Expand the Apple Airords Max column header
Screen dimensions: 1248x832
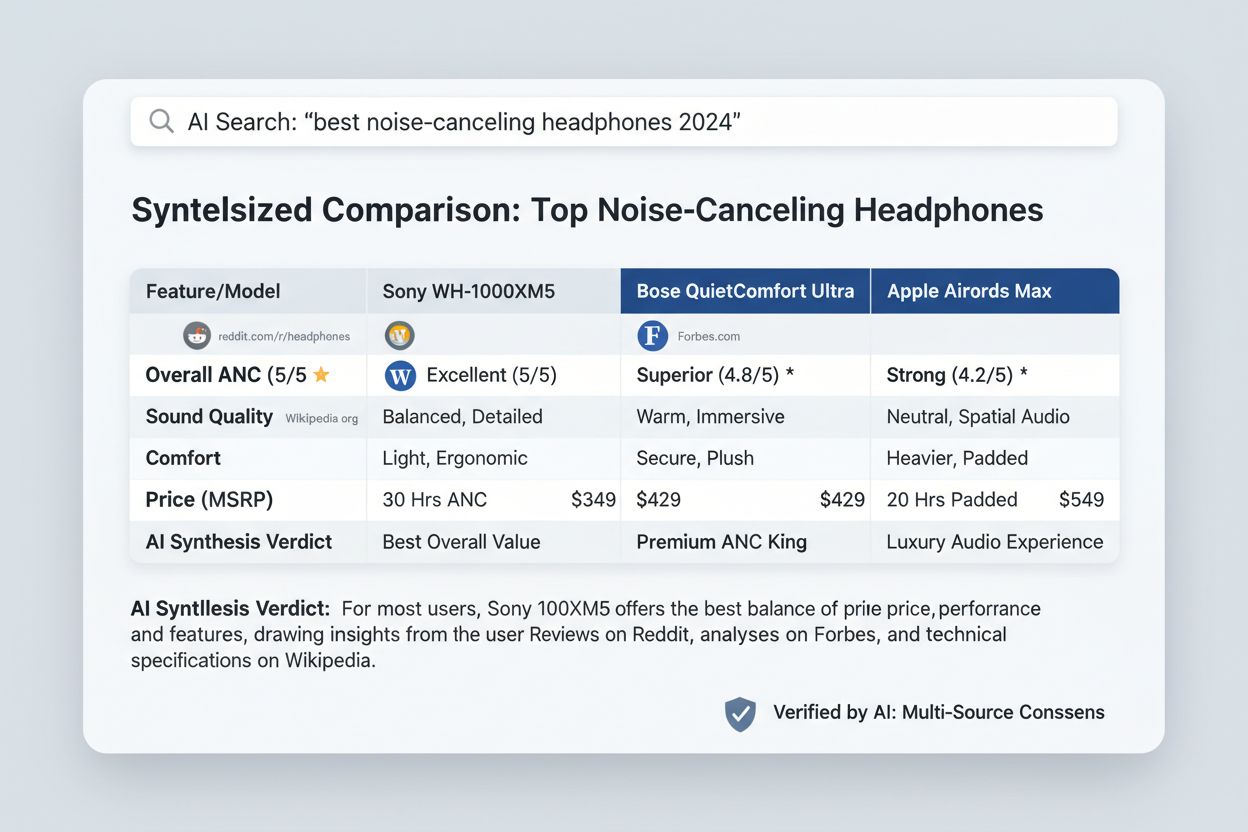[x=967, y=291]
